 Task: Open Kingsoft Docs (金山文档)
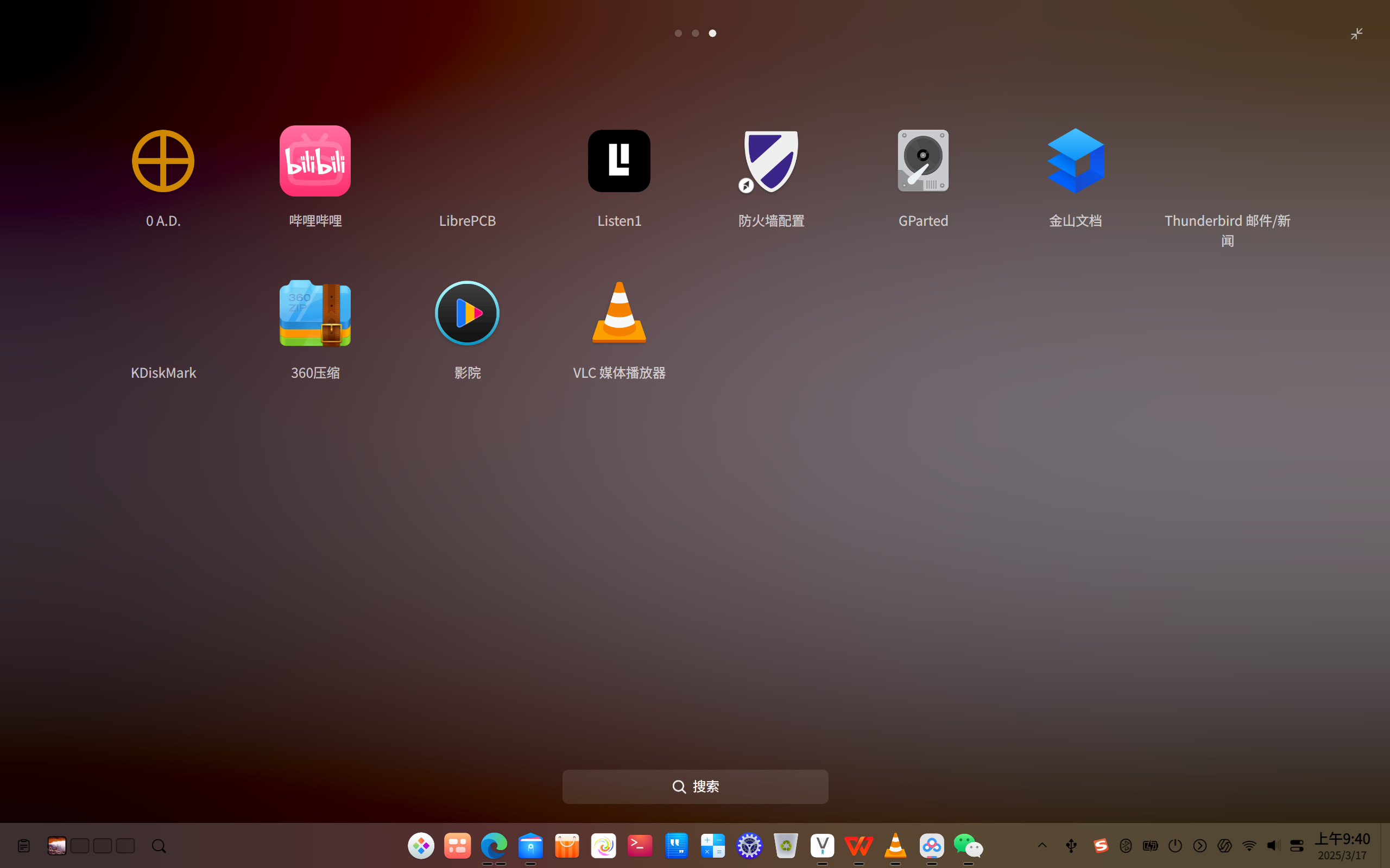tap(1075, 161)
